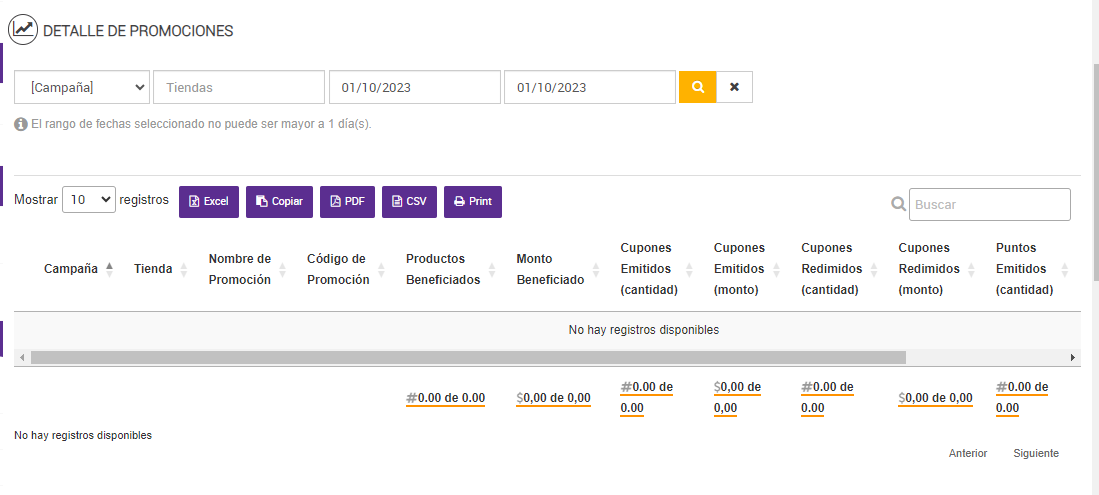This screenshot has height=495, width=1099.
Task: Go to Anterior page
Action: [968, 453]
